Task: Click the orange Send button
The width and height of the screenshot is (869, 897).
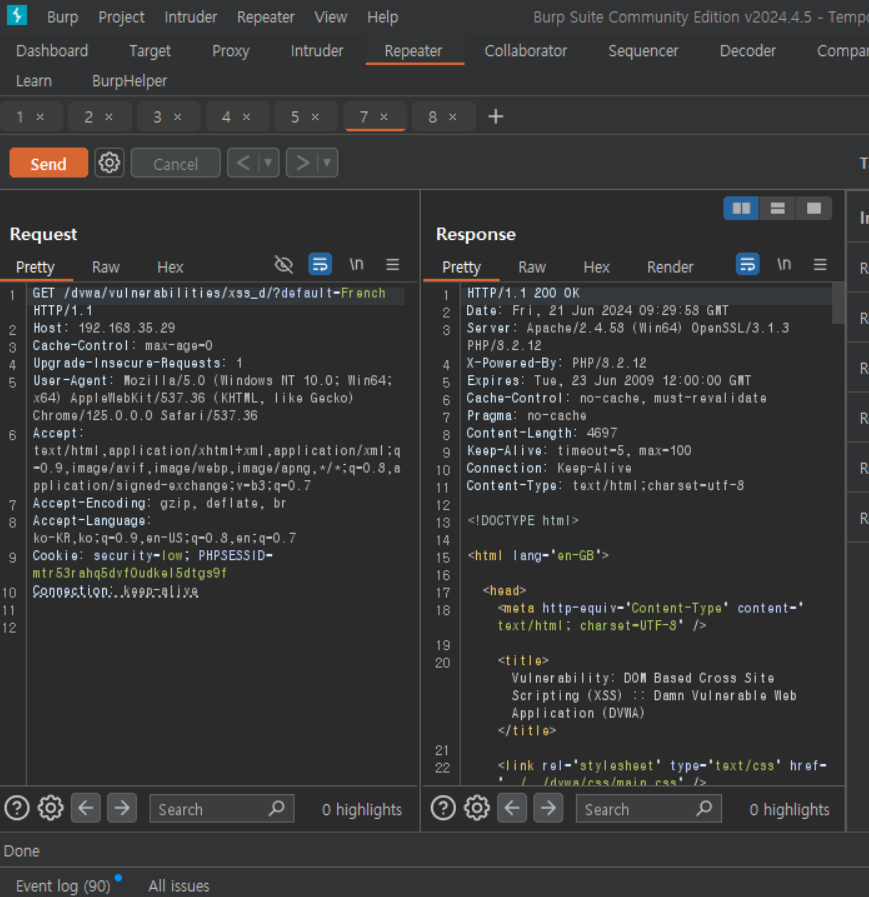Action: [x=48, y=163]
